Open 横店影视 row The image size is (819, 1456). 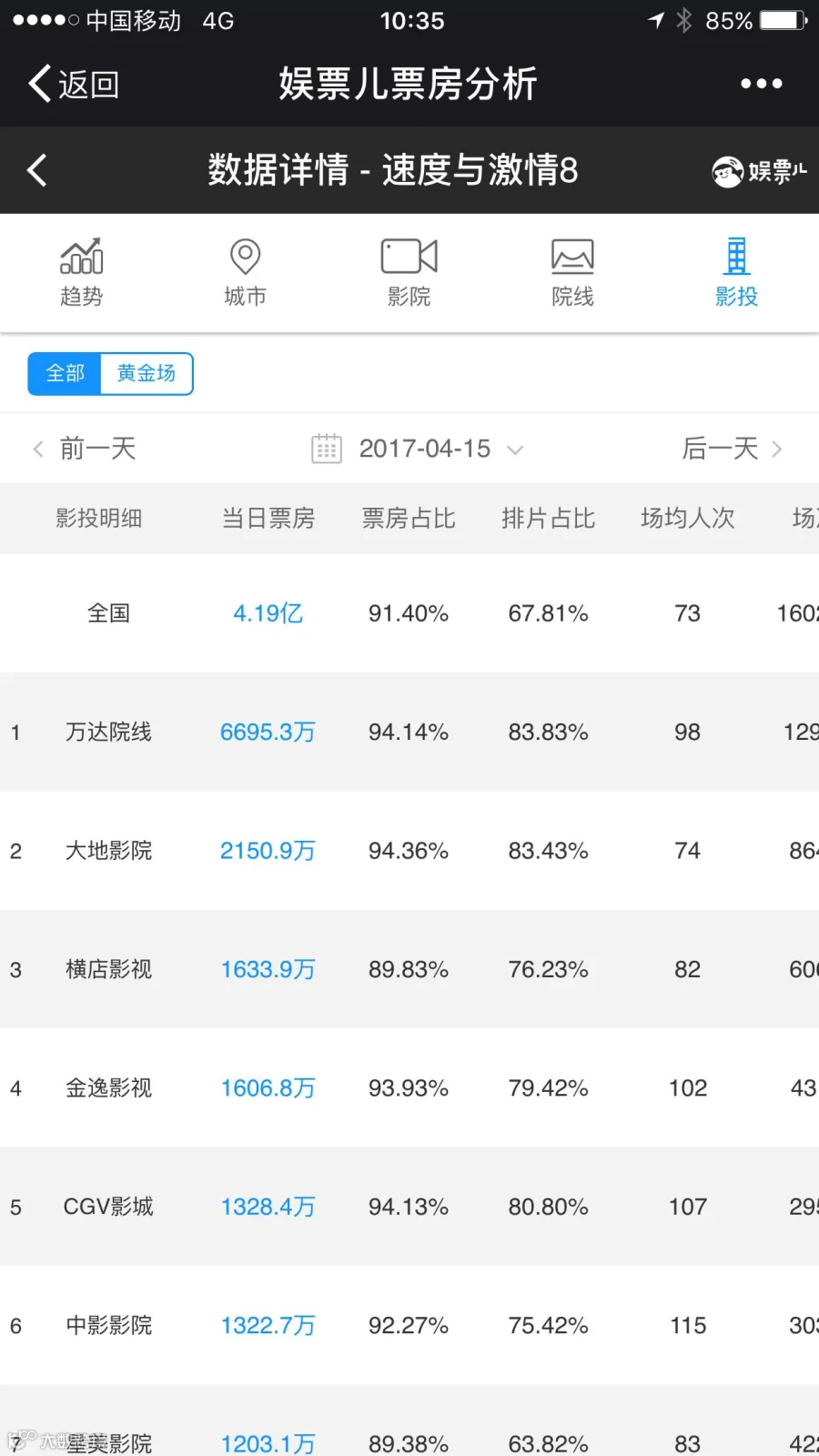(x=409, y=970)
